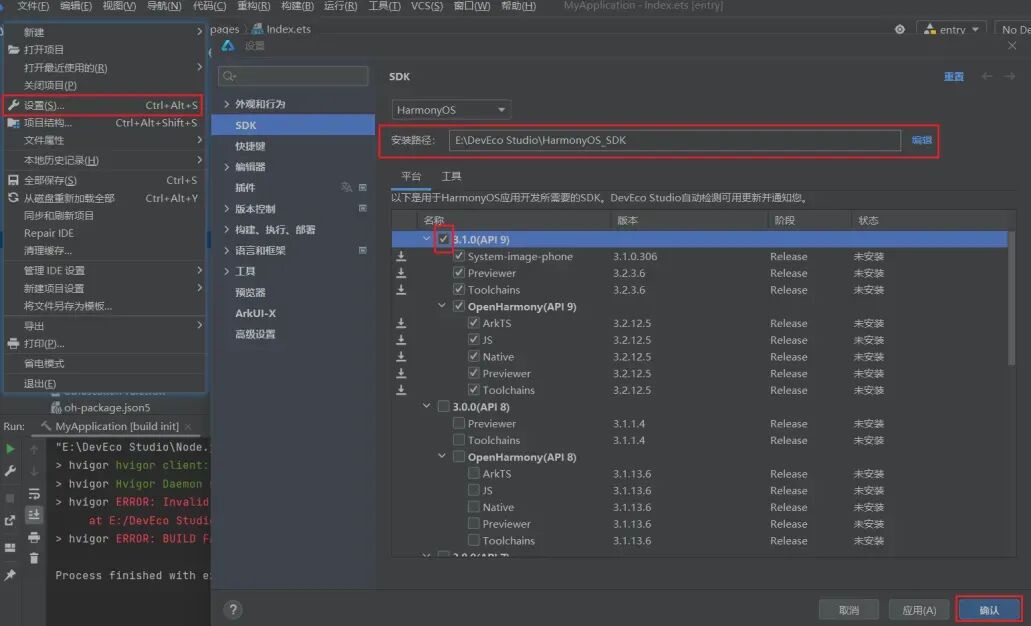Collapse the OpenHarmony(API 8) node
The width and height of the screenshot is (1031, 626).
(x=442, y=456)
